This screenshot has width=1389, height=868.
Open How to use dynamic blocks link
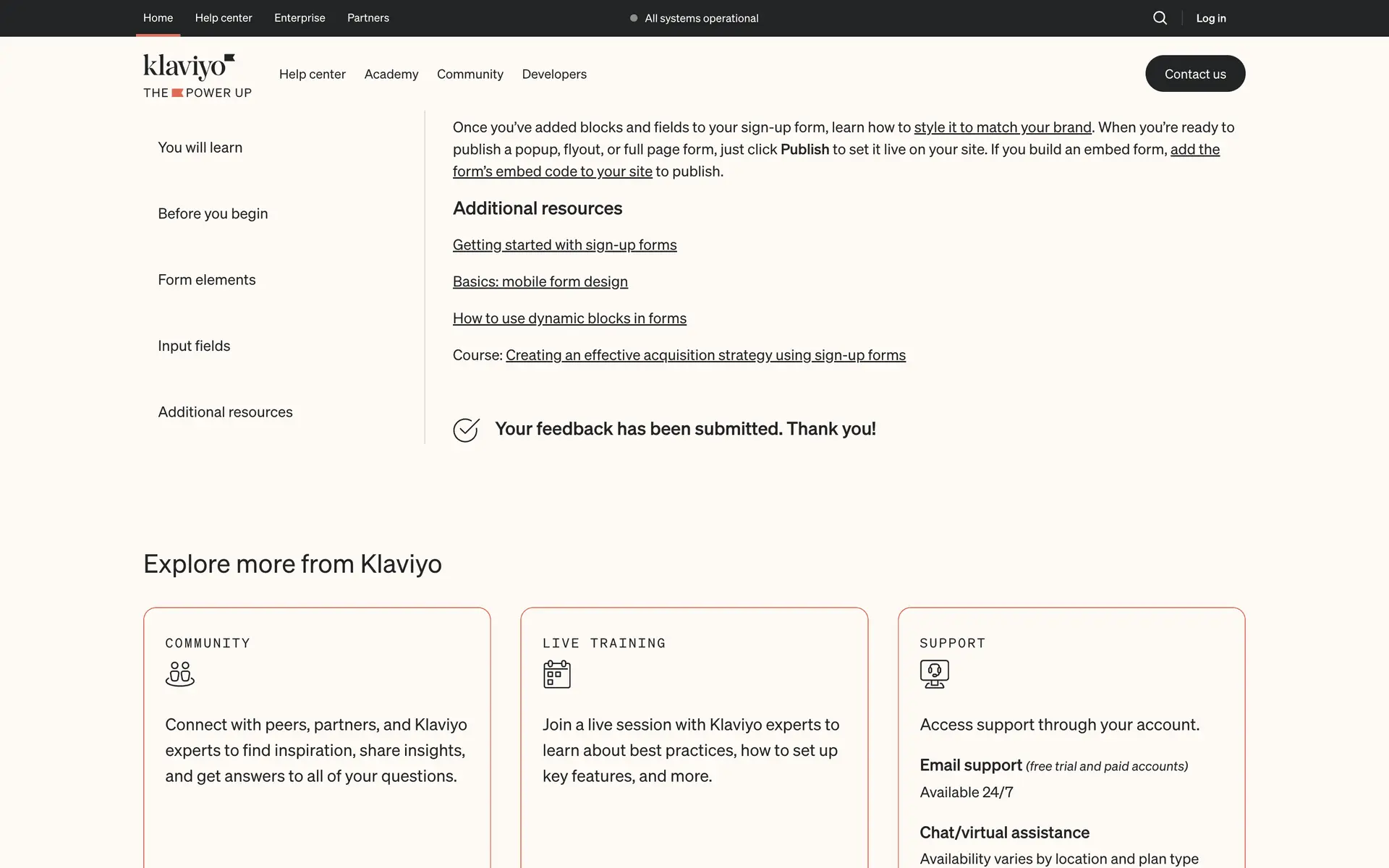tap(569, 319)
